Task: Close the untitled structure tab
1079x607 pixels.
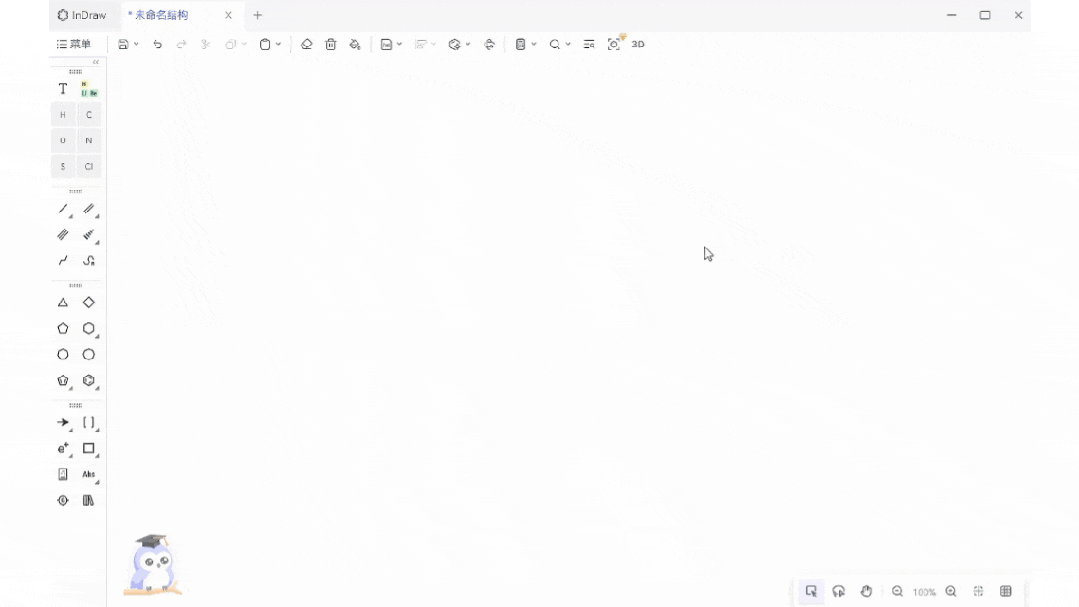Action: point(228,15)
